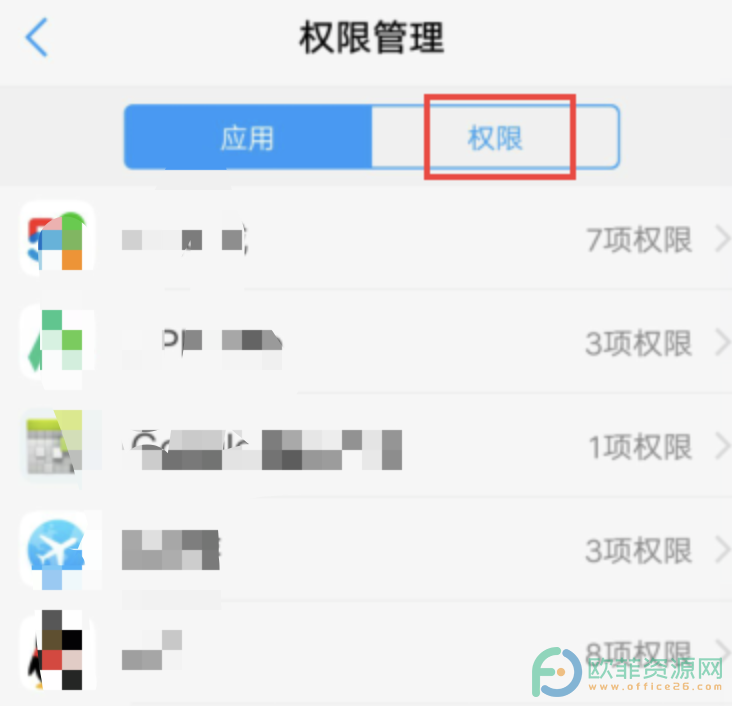Tap the 权限管理 page title
Screen dimensions: 732x706
(372, 37)
